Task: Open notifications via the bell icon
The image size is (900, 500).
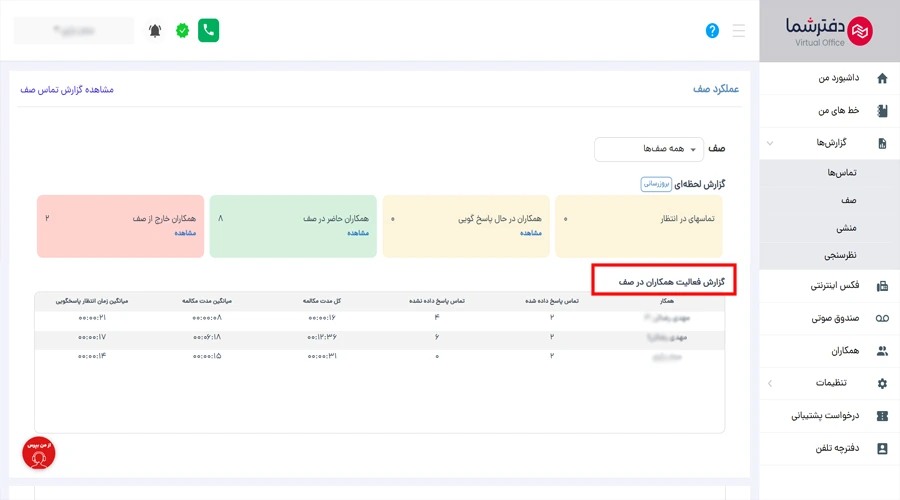Action: pos(155,30)
